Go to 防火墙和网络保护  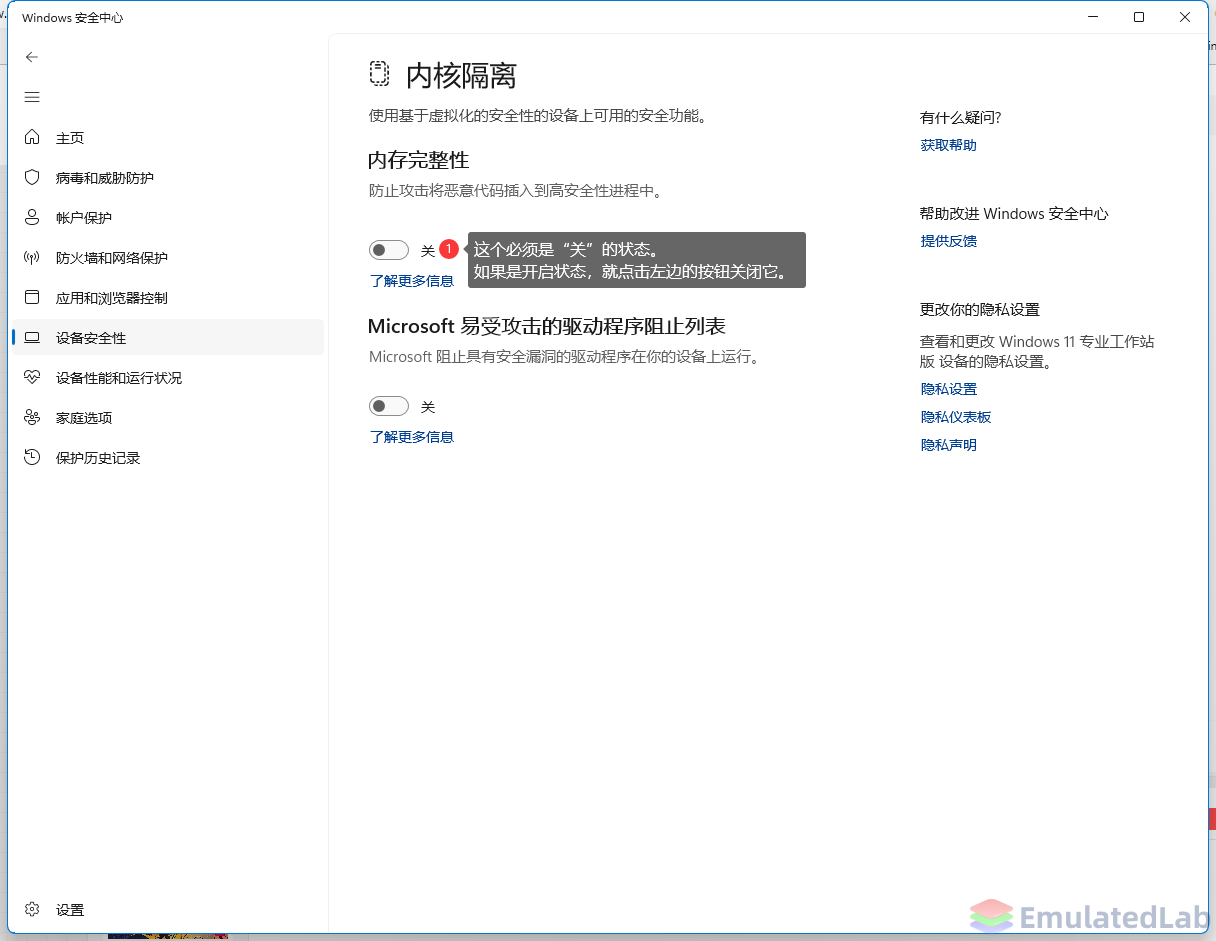point(168,257)
